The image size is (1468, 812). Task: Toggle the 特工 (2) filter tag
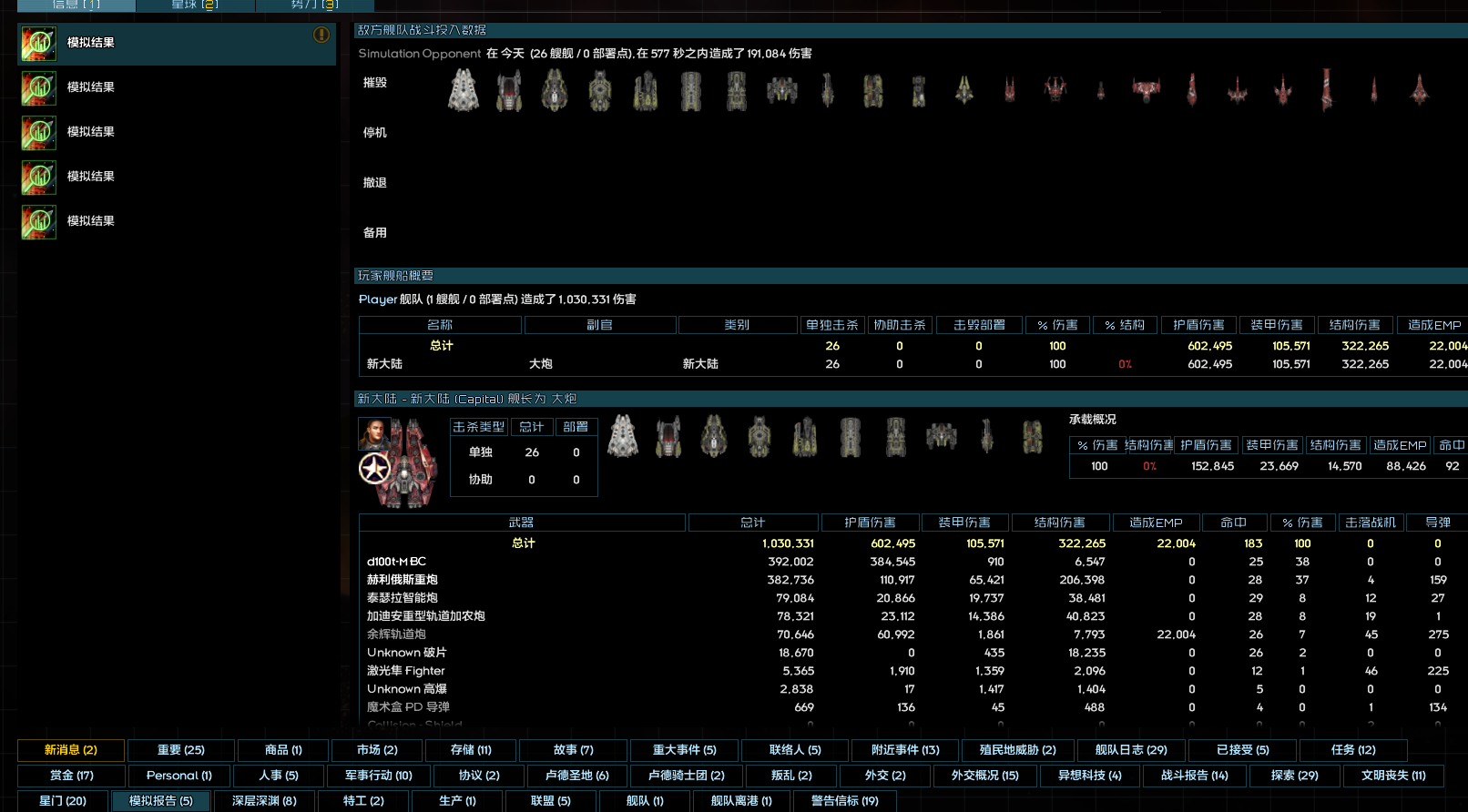363,801
